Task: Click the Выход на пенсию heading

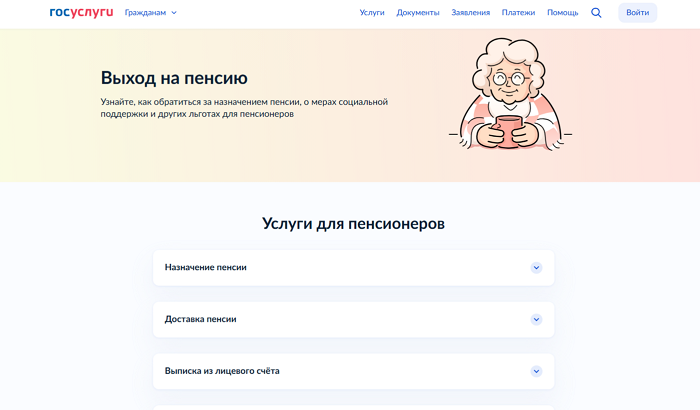Action: (x=174, y=78)
